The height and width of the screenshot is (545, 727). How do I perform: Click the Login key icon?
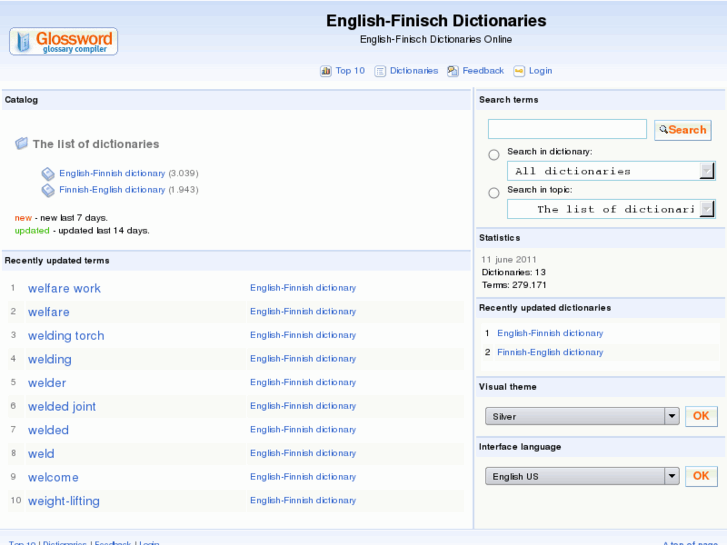pos(519,71)
